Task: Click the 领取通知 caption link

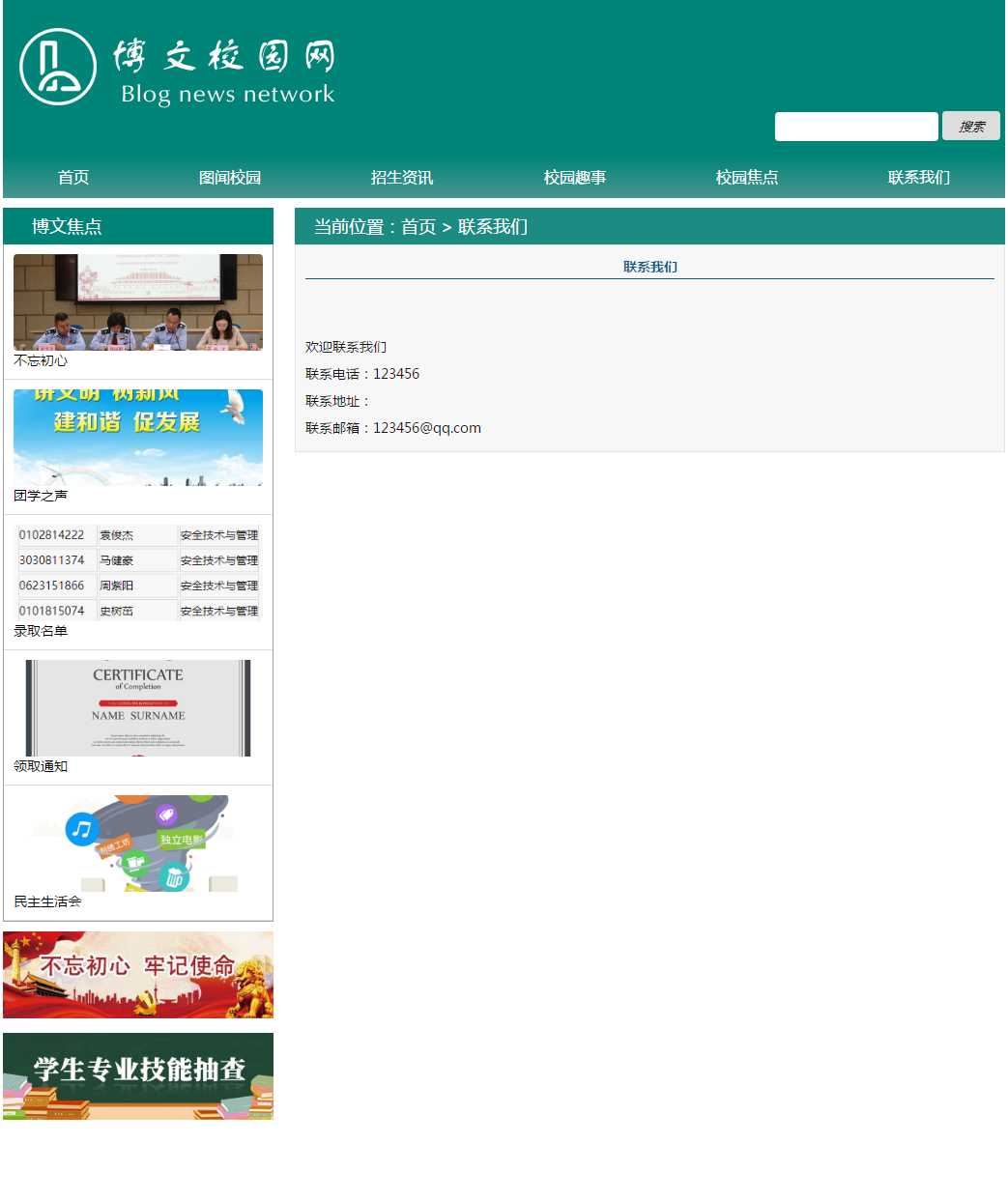Action: coord(41,766)
